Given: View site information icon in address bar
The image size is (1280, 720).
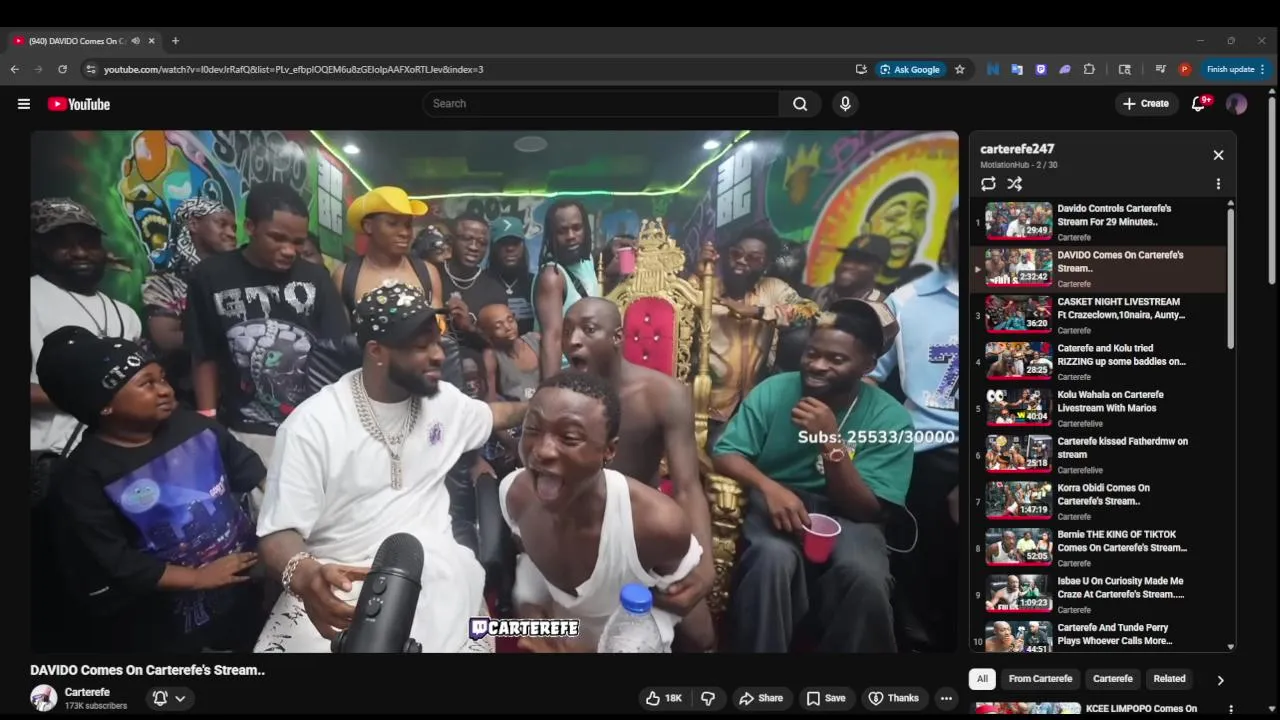Looking at the screenshot, I should coord(91,69).
